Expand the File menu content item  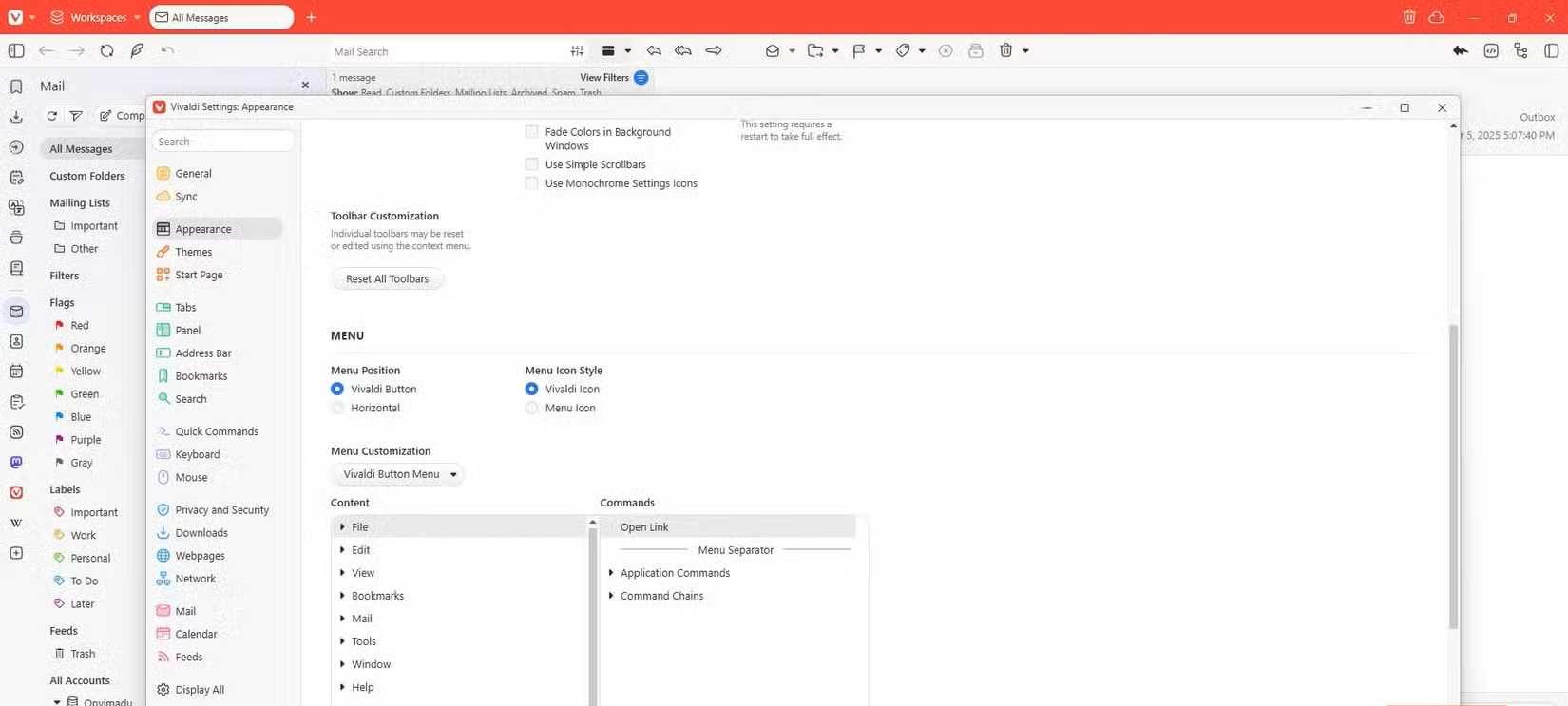342,526
